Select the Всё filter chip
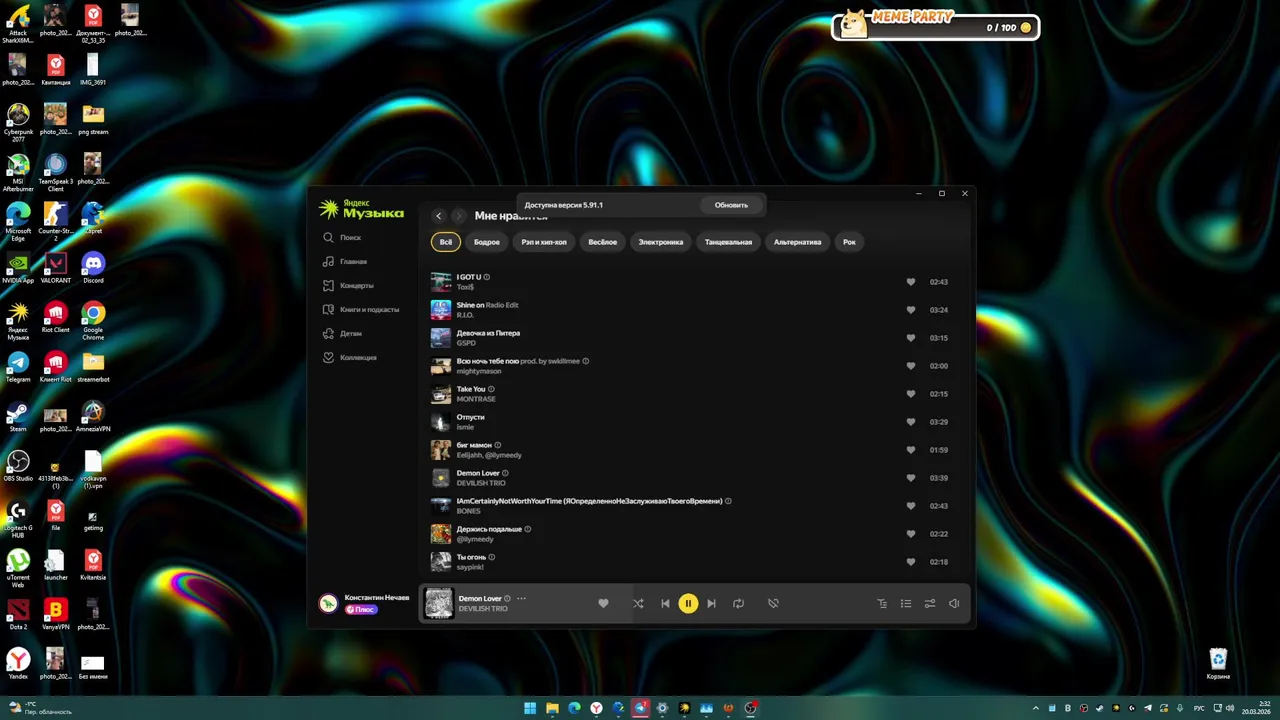1280x720 pixels. pyautogui.click(x=446, y=242)
